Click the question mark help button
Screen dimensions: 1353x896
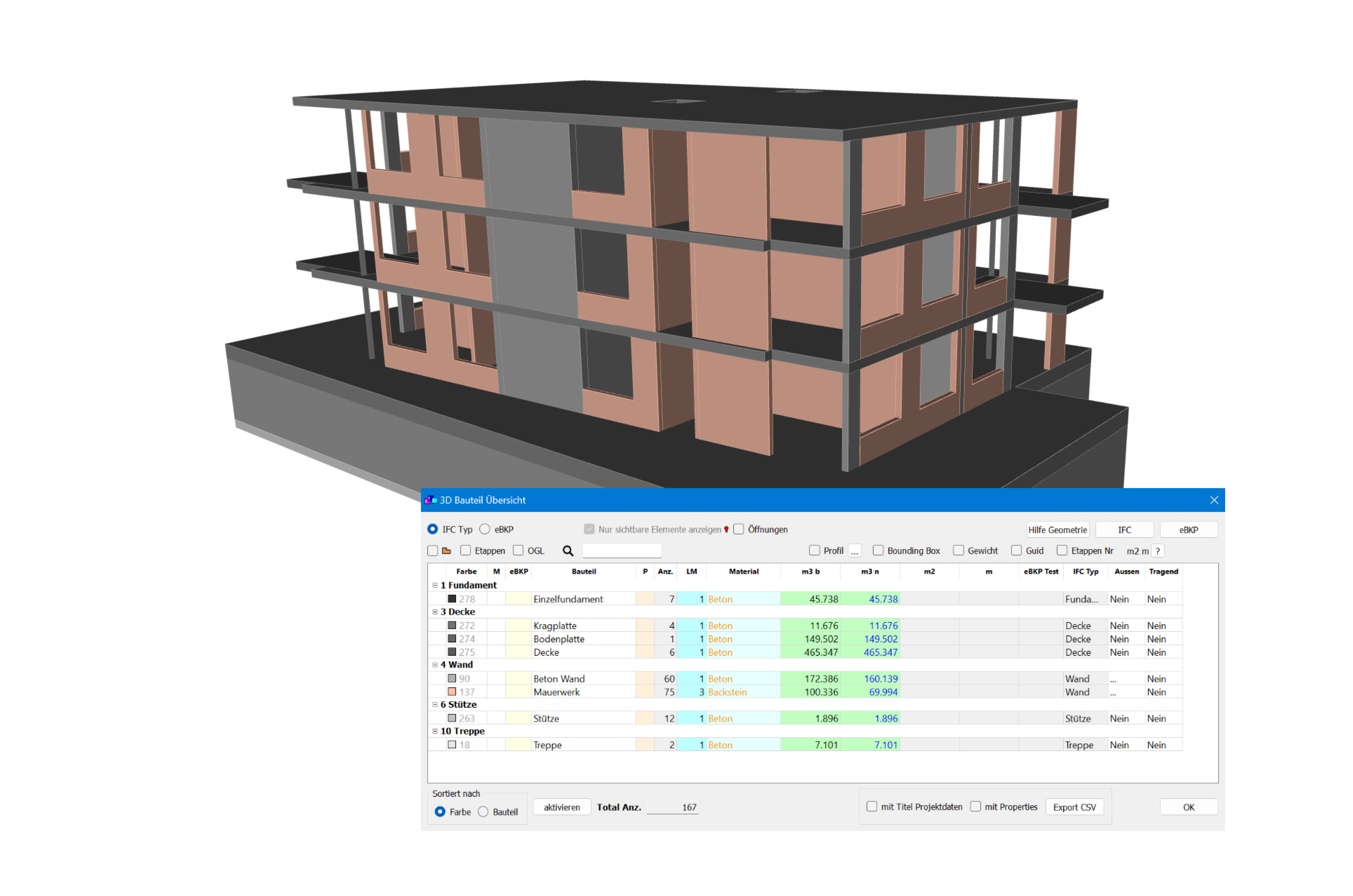[x=1157, y=551]
